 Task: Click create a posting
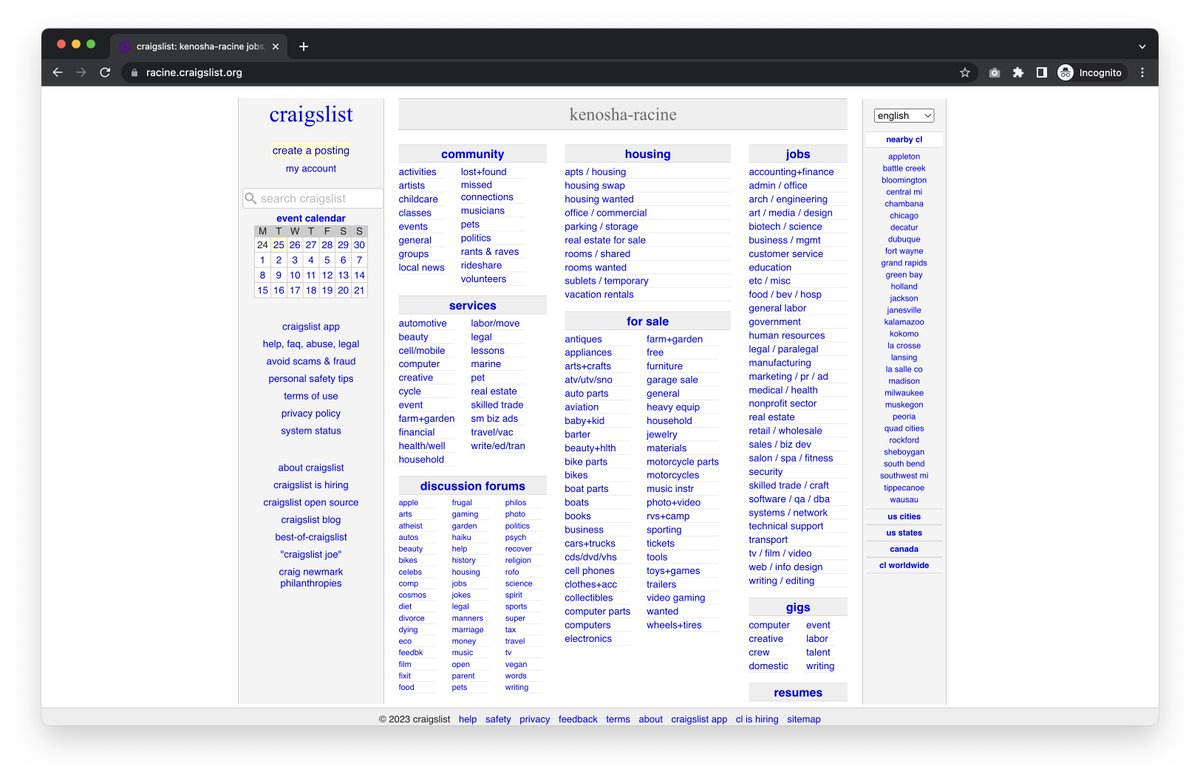(x=311, y=151)
